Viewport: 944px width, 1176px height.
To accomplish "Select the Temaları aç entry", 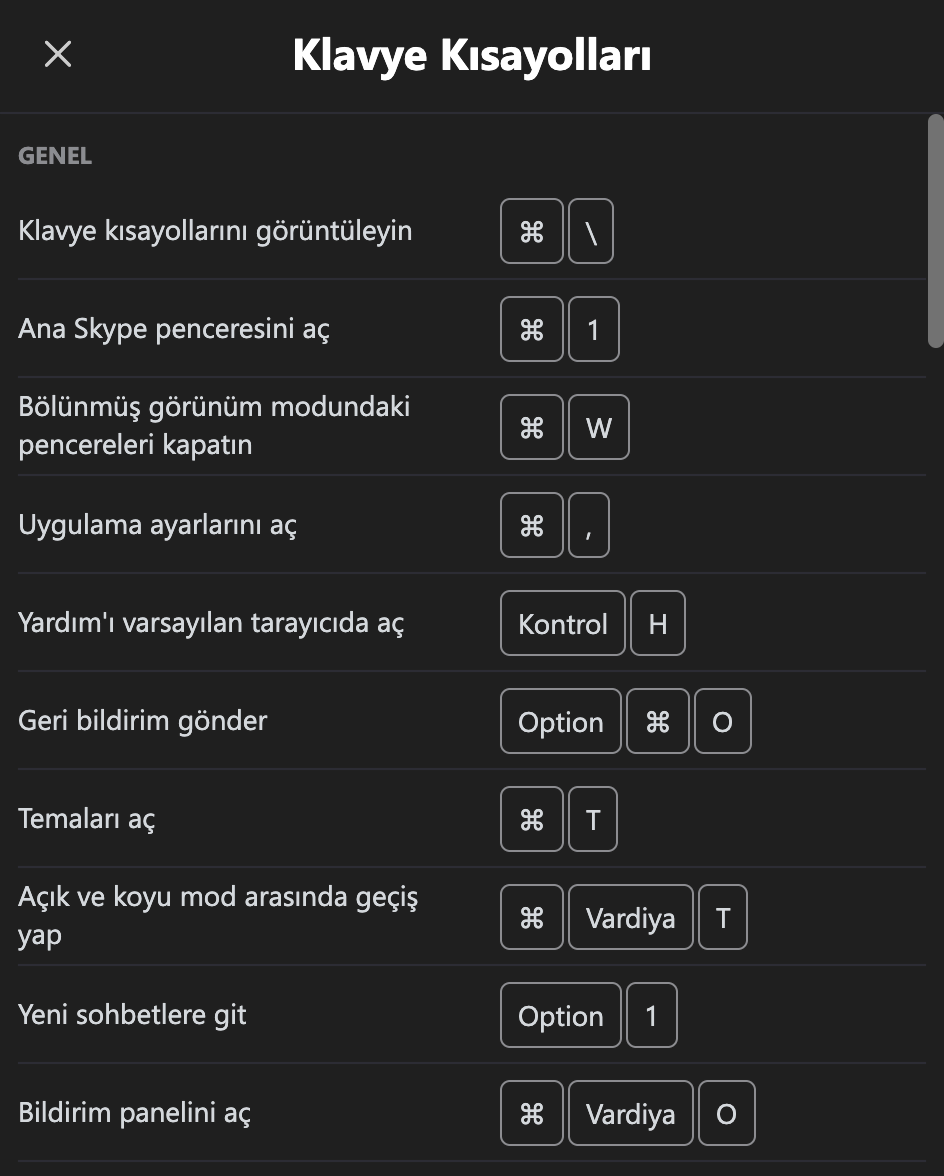I will coord(87,820).
